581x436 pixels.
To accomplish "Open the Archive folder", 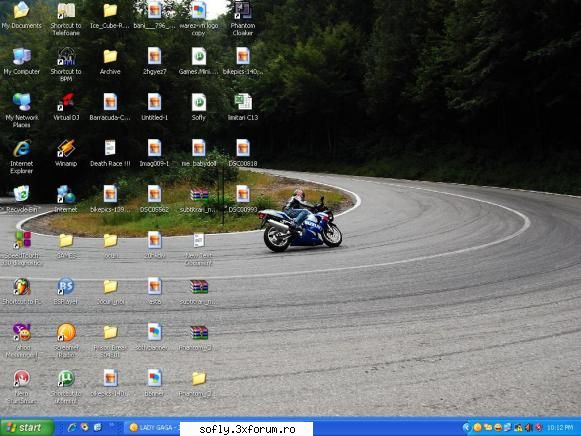I will coord(110,61).
